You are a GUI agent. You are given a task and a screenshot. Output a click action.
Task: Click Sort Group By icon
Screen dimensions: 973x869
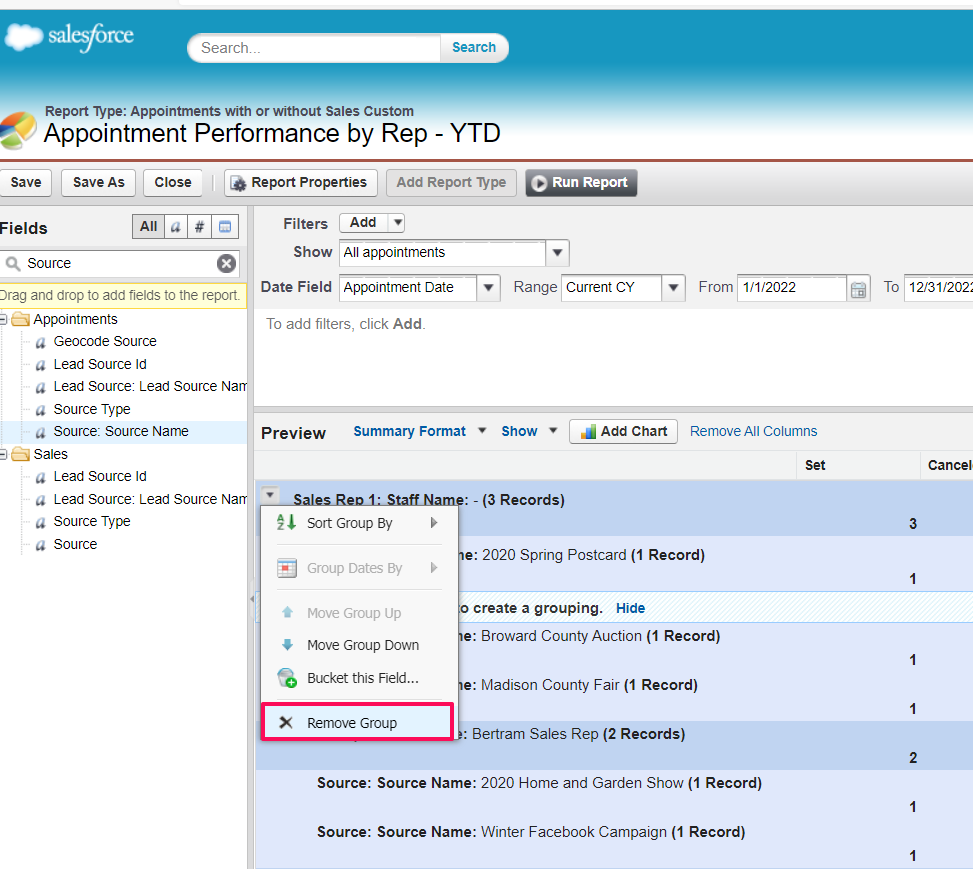click(x=286, y=523)
